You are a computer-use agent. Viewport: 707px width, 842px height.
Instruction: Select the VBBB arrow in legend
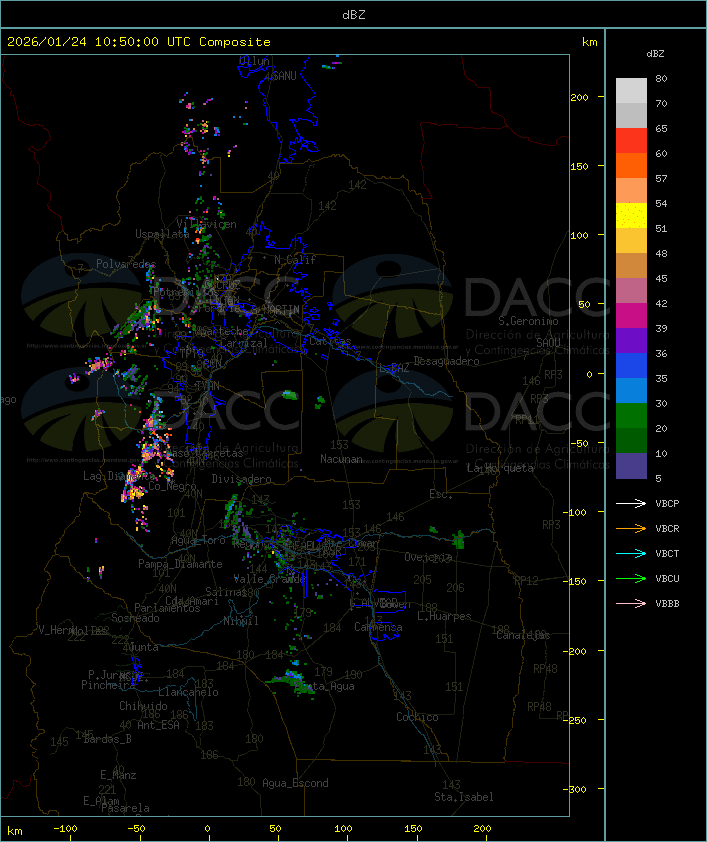tap(631, 604)
